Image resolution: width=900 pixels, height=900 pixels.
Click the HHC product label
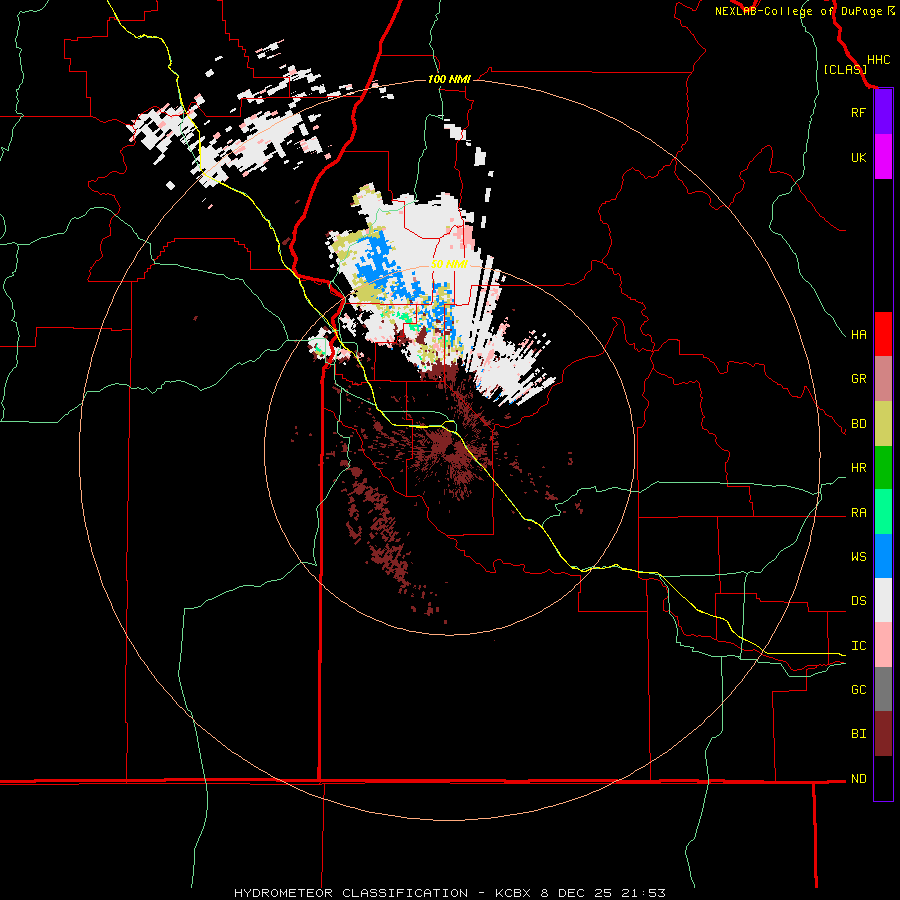coord(878,60)
